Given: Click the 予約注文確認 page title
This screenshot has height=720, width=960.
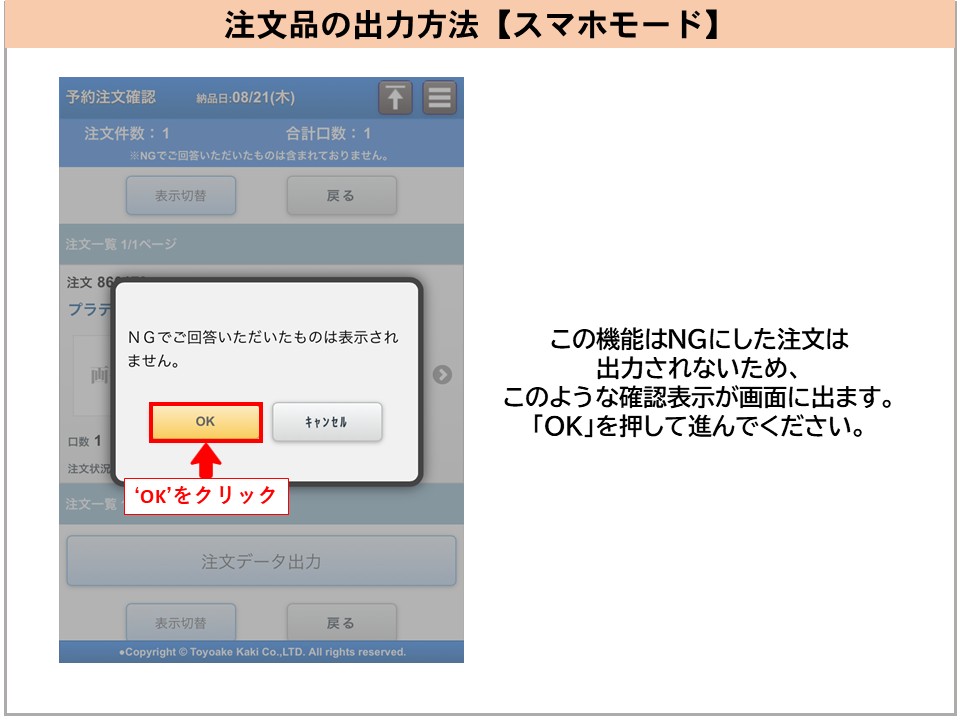Looking at the screenshot, I should [110, 97].
